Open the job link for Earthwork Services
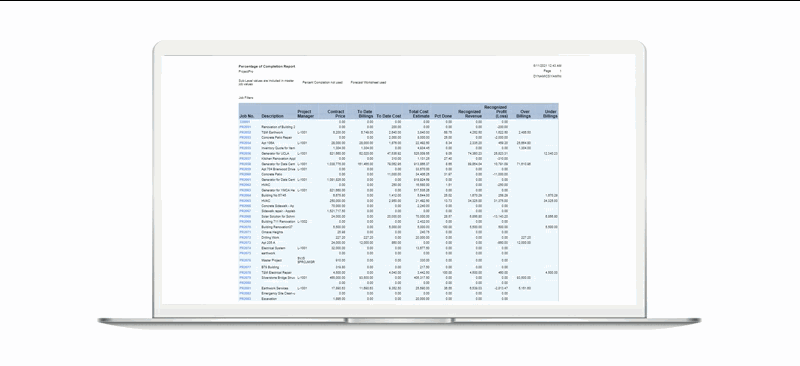 (x=245, y=288)
